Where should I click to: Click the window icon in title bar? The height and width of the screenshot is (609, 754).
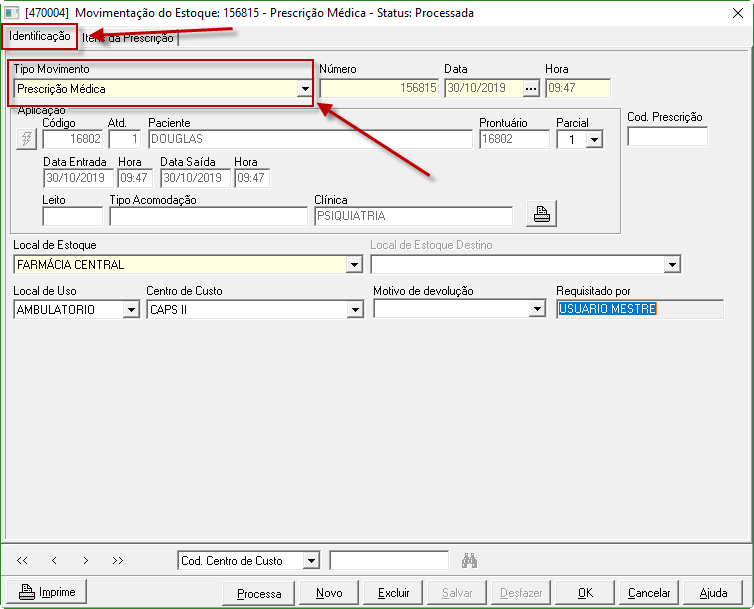12,13
